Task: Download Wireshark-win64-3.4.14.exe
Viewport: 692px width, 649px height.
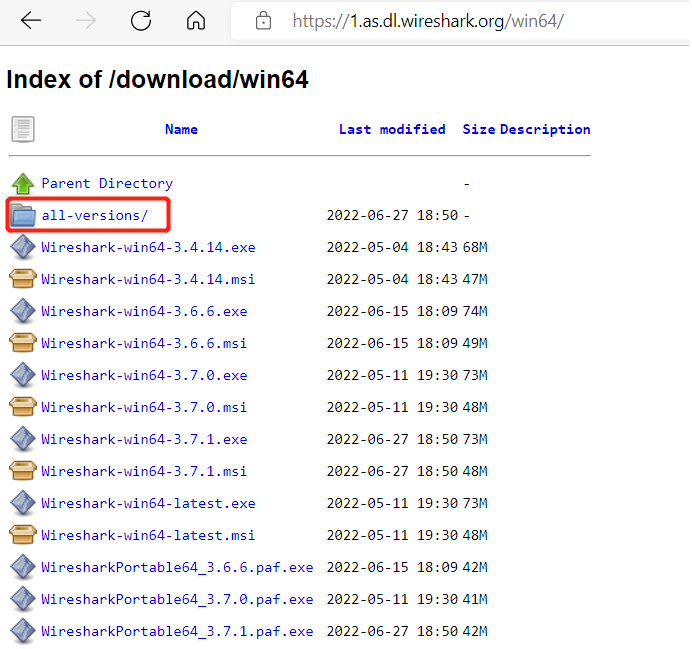Action: 148,247
